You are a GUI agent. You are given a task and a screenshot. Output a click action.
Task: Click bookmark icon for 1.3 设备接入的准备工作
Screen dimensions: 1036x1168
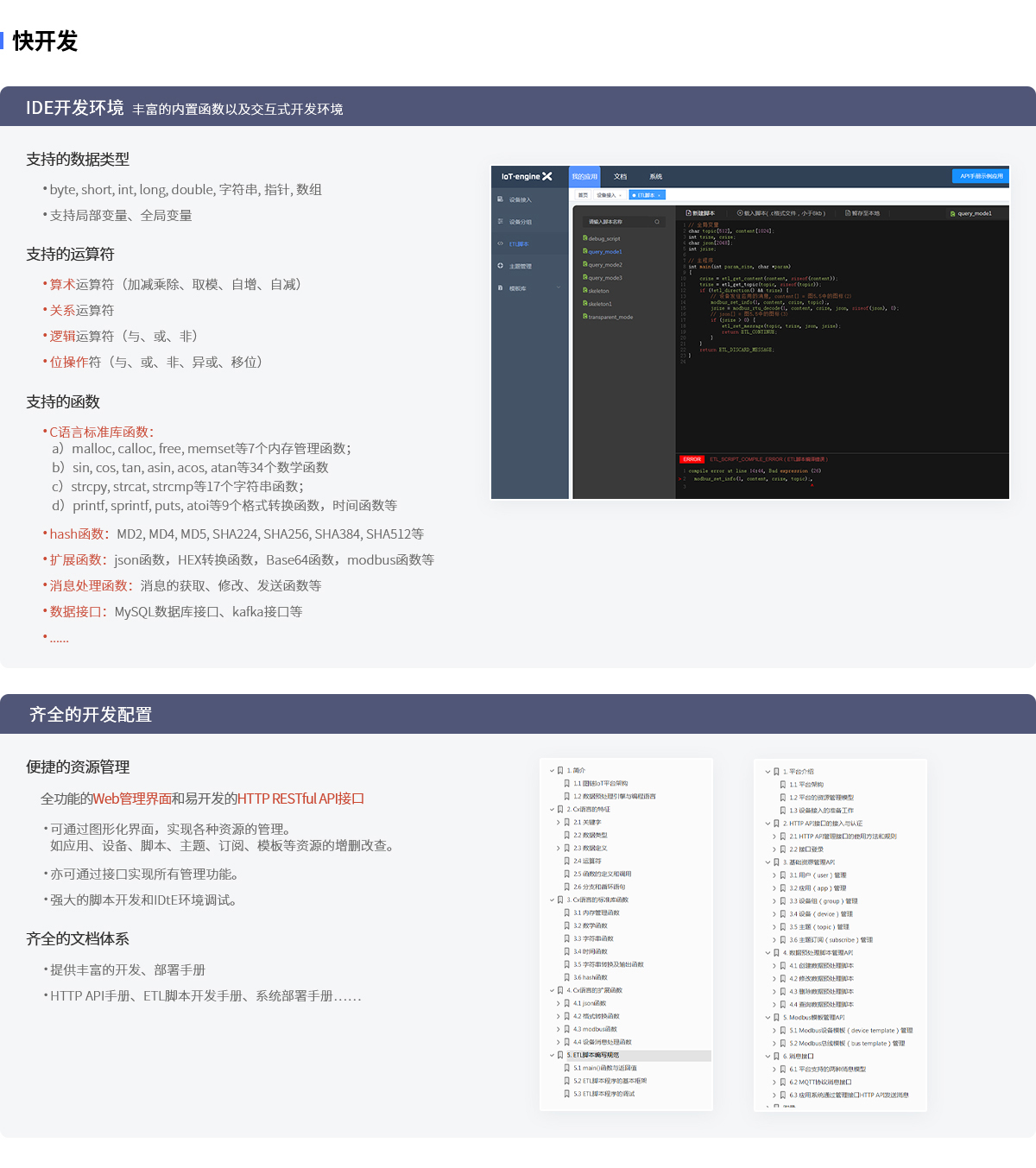point(783,811)
